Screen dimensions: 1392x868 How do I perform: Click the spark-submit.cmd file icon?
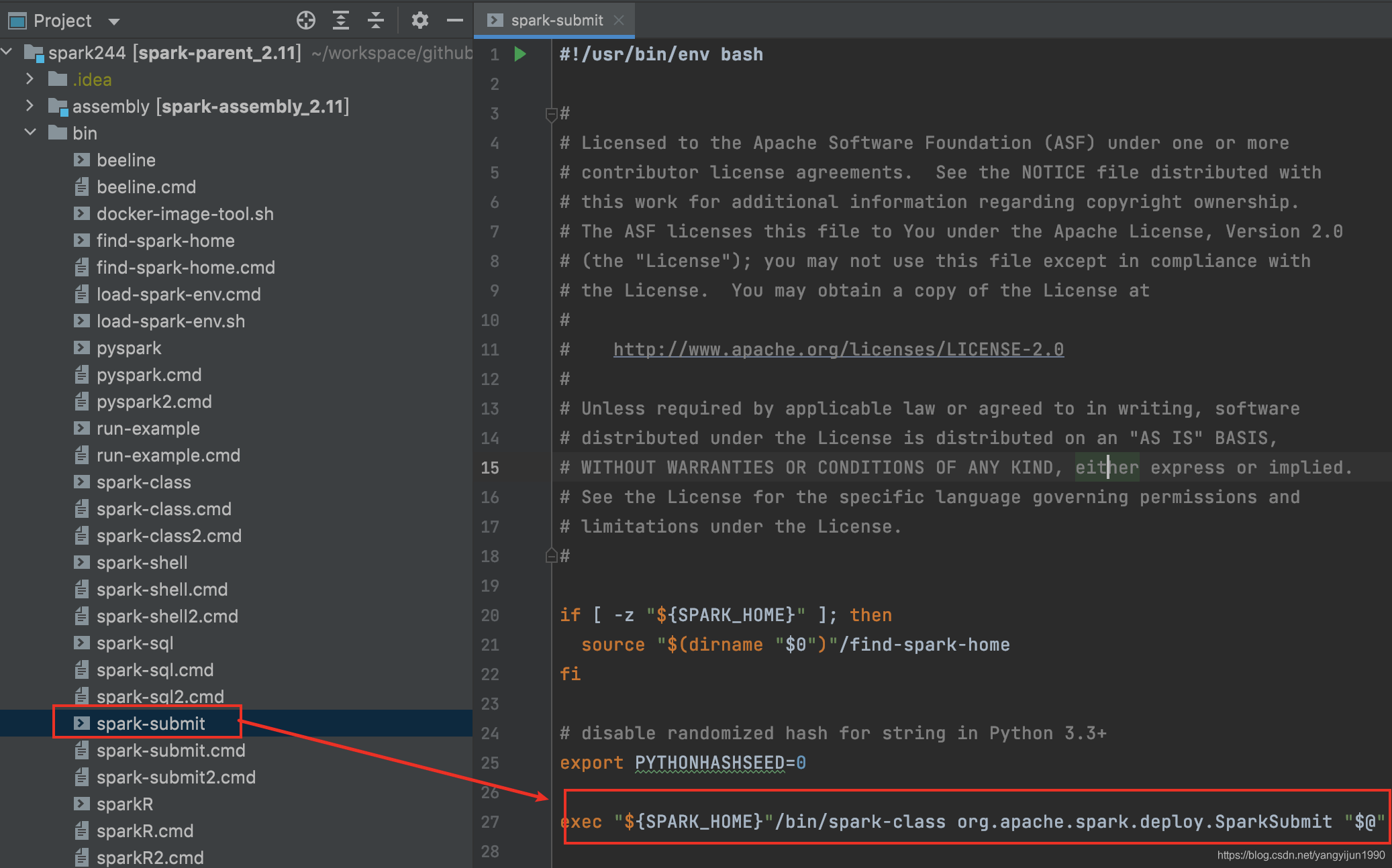(x=82, y=750)
